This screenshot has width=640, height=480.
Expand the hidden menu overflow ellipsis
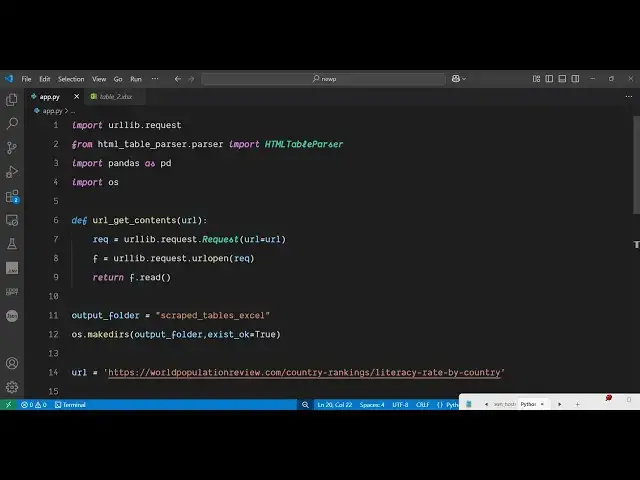tap(155, 79)
